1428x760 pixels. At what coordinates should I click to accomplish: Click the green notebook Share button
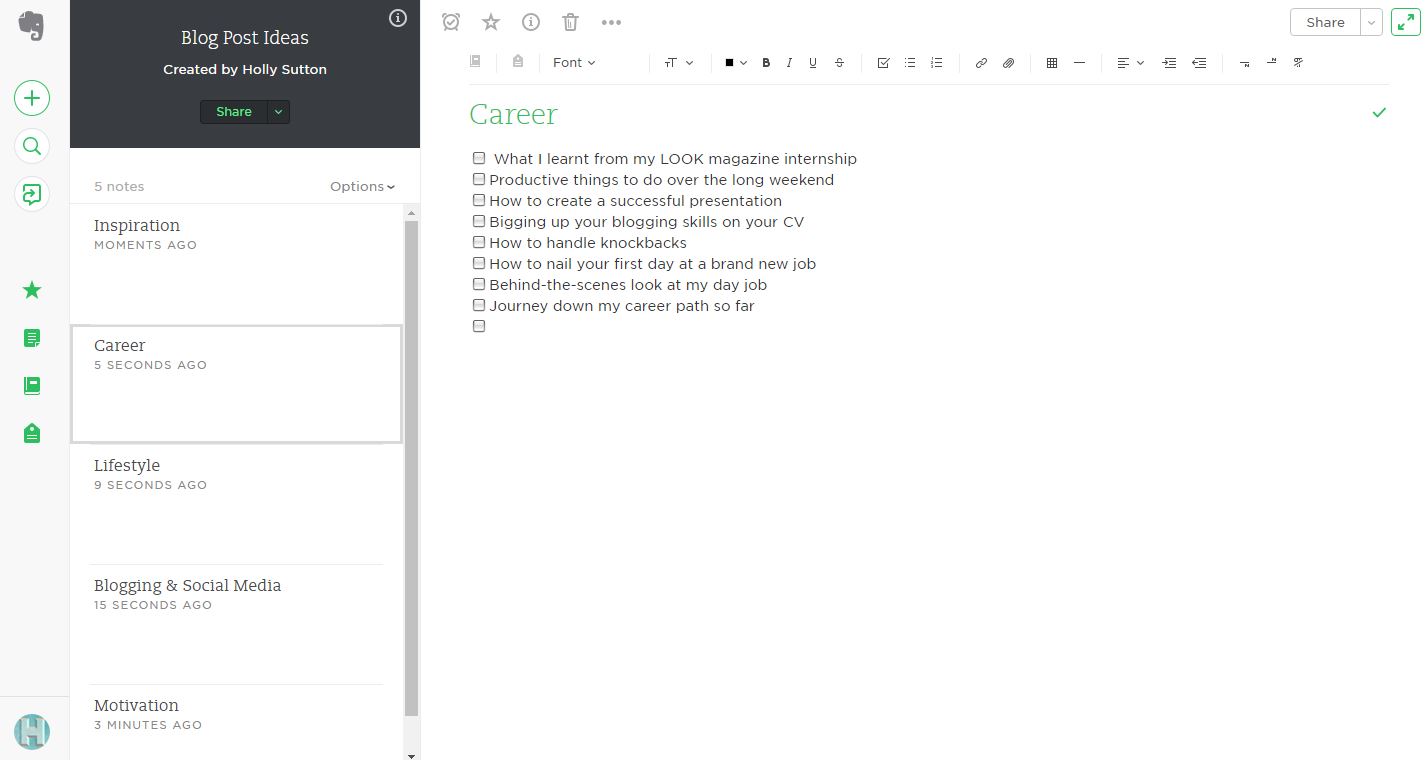click(234, 112)
